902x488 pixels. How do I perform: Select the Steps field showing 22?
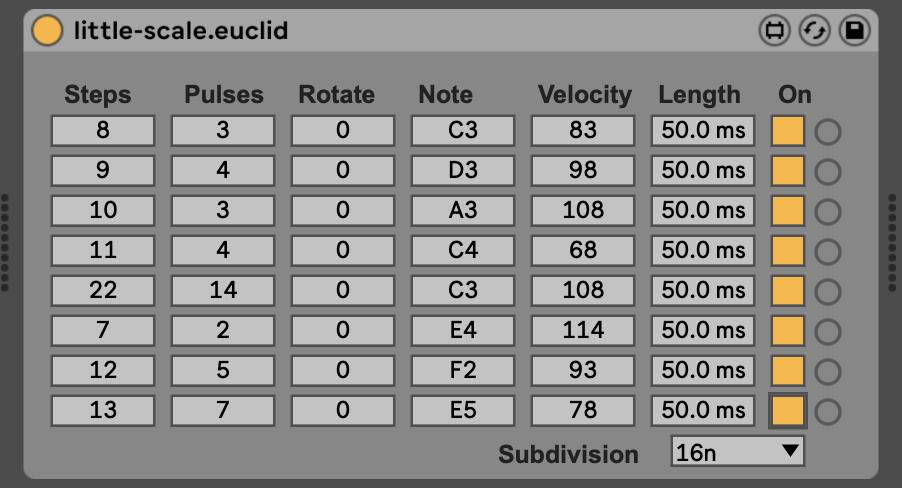[x=103, y=291]
